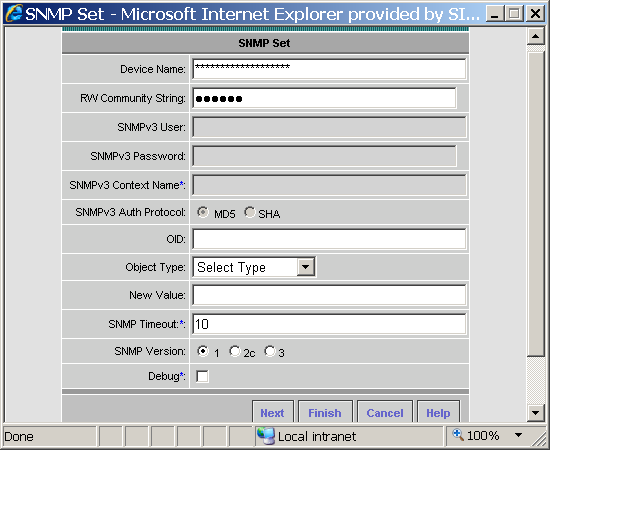Open the Object Type dropdown

tap(253, 267)
